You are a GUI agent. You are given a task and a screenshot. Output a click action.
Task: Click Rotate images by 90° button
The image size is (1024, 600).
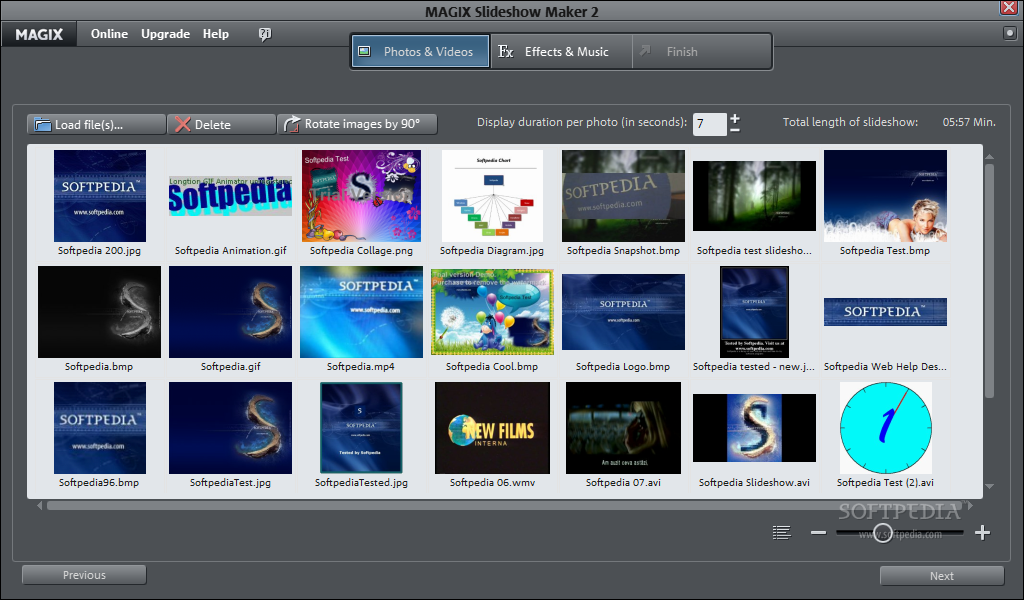point(357,124)
